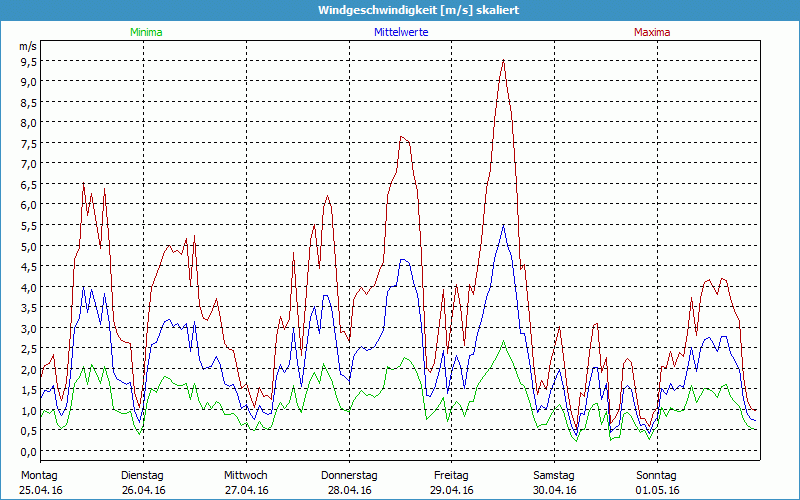Screen dimensions: 800x500
Task: Click the date 28.04.16
Action: [x=349, y=490]
